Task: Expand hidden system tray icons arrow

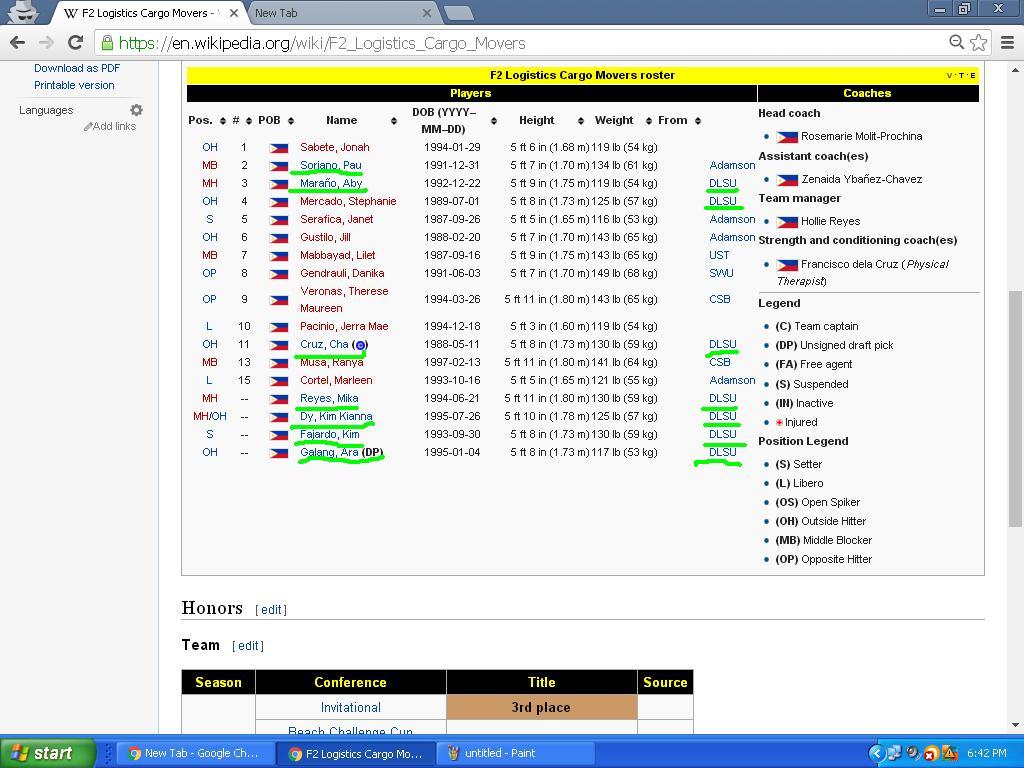Action: (x=876, y=753)
